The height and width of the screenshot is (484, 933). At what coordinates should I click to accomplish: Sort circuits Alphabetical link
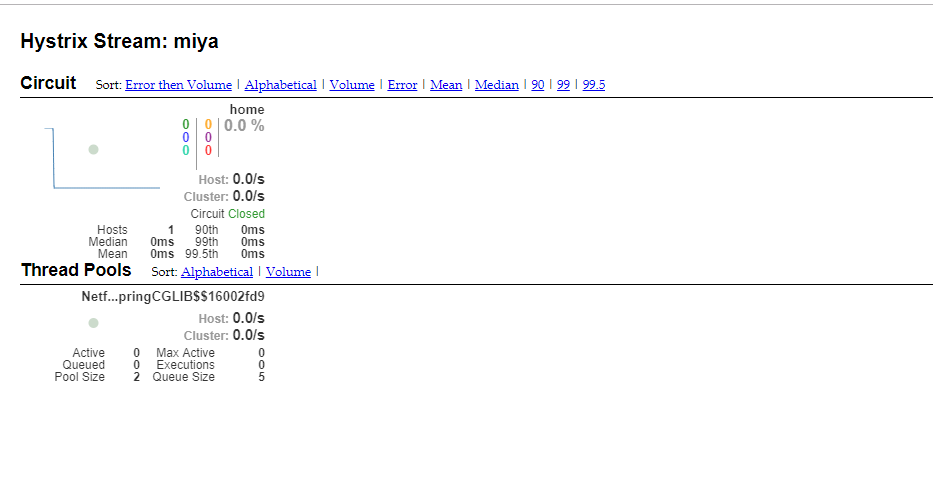coord(280,85)
